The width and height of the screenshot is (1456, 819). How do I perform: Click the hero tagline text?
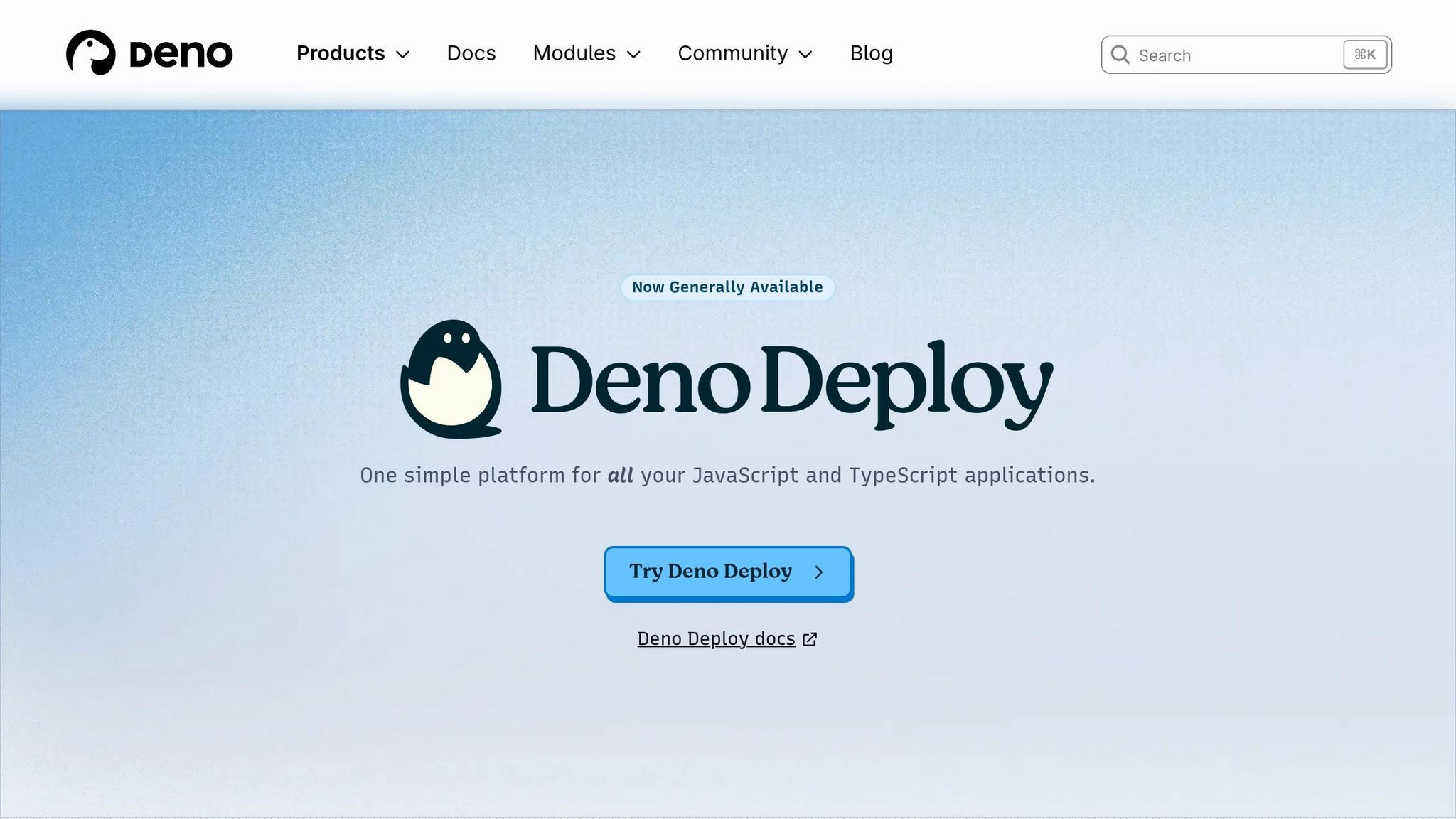[x=727, y=475]
